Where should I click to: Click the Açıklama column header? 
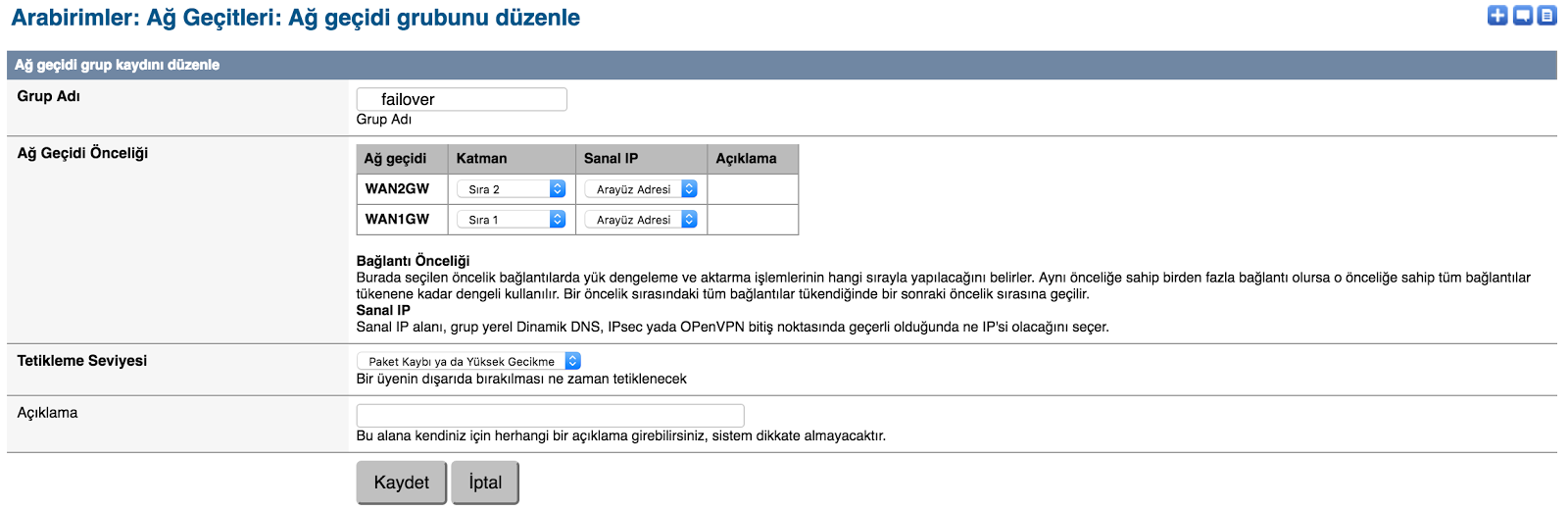(x=746, y=158)
